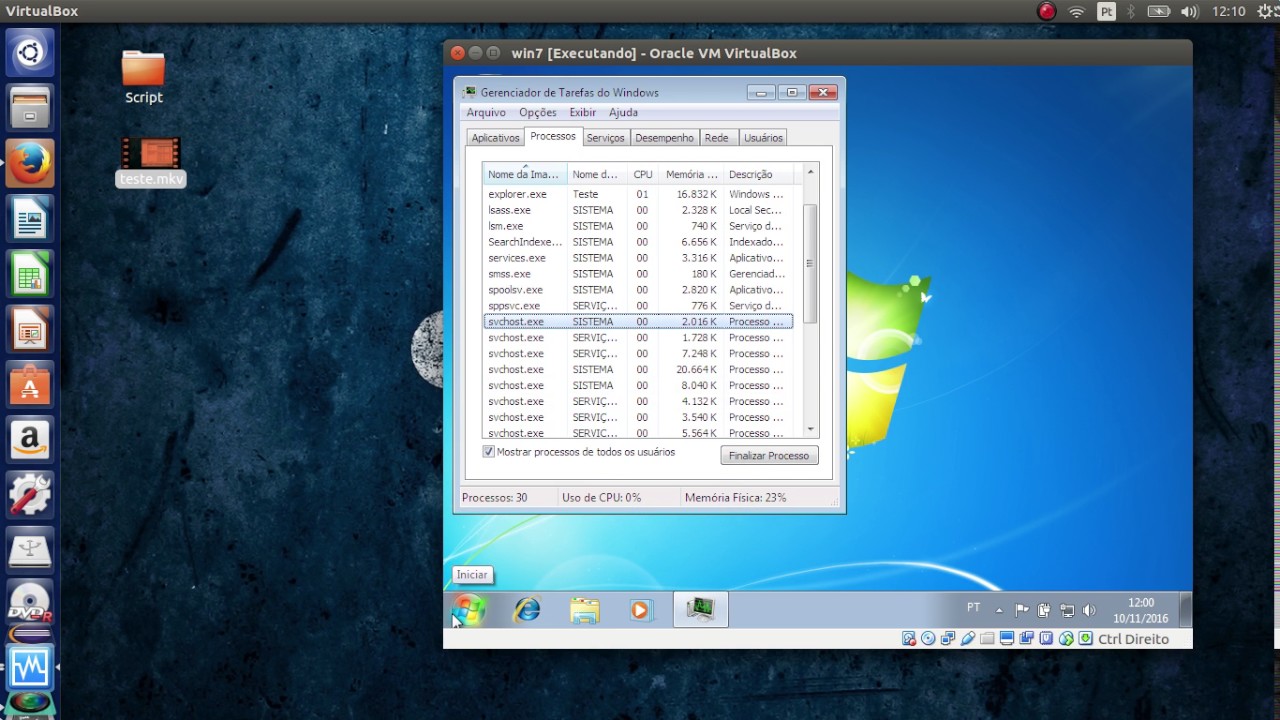Open Ubuntu Dash search from launcher

pos(30,52)
